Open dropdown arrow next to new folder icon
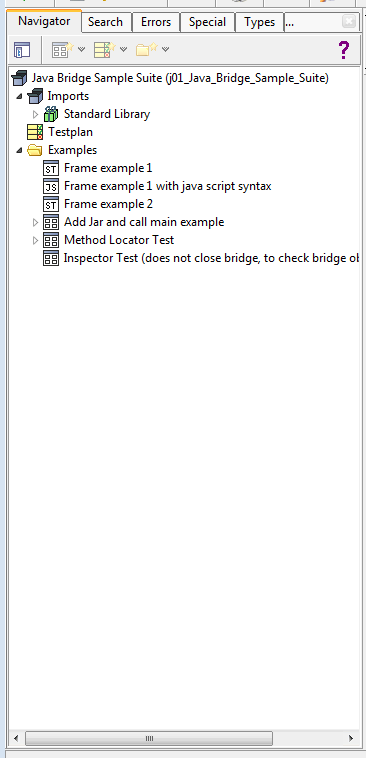 (x=166, y=49)
